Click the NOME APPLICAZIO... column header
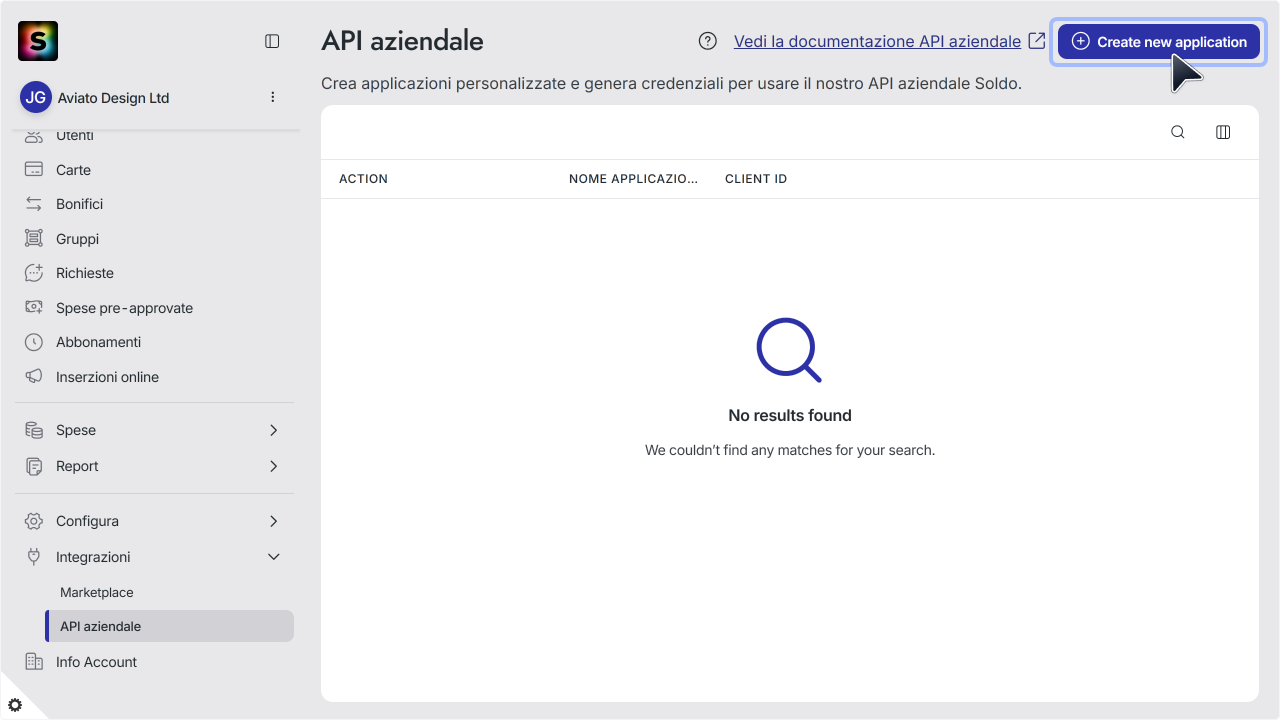 coord(633,179)
